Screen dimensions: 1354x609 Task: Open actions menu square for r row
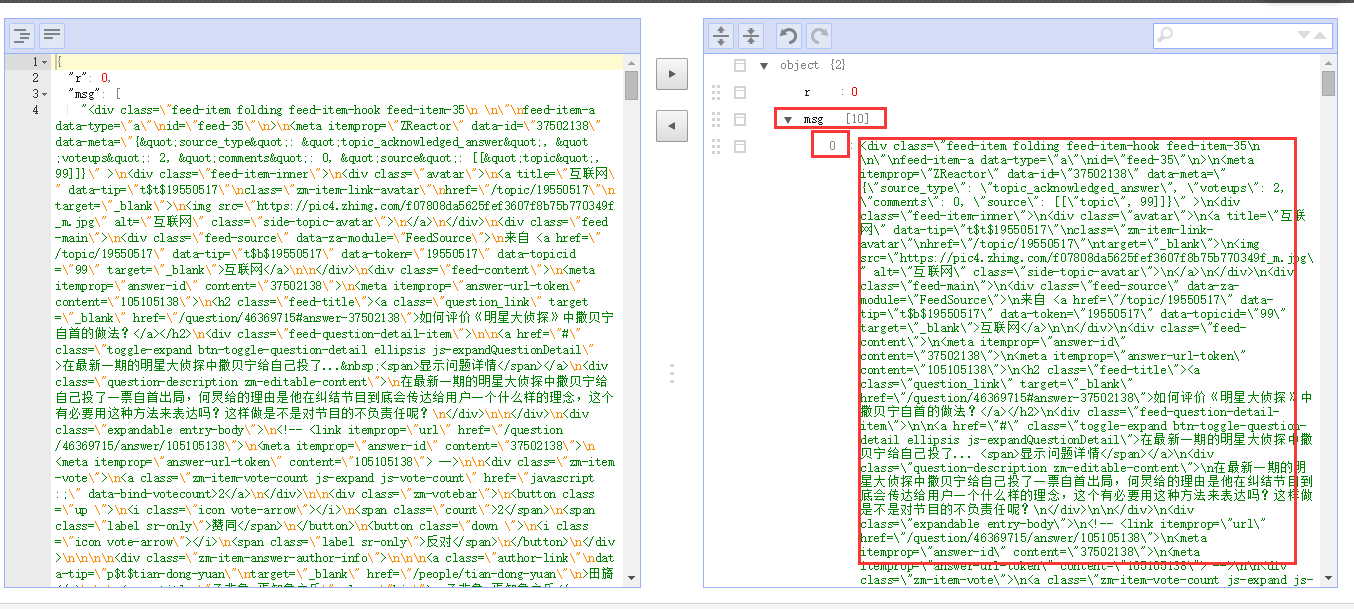(x=740, y=92)
